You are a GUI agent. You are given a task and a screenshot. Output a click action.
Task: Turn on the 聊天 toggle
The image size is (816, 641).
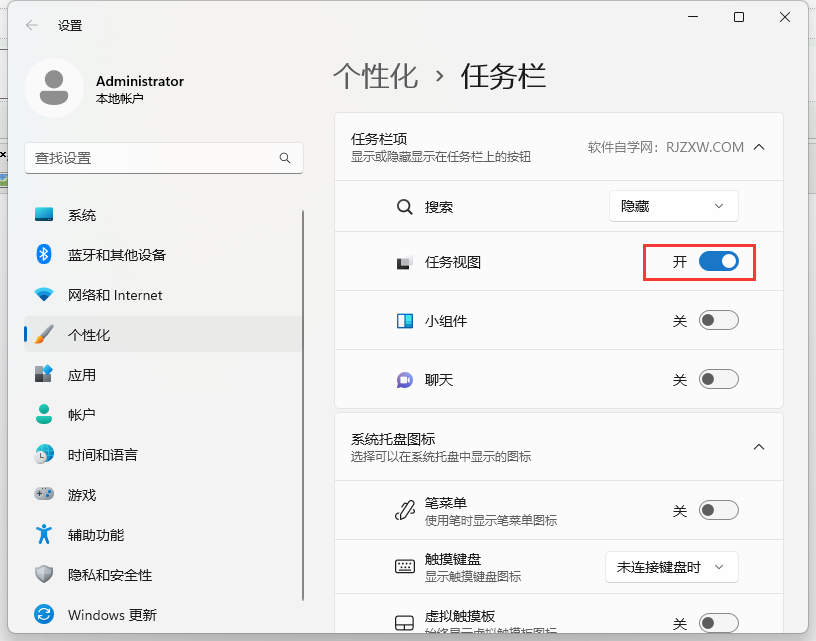click(x=718, y=380)
